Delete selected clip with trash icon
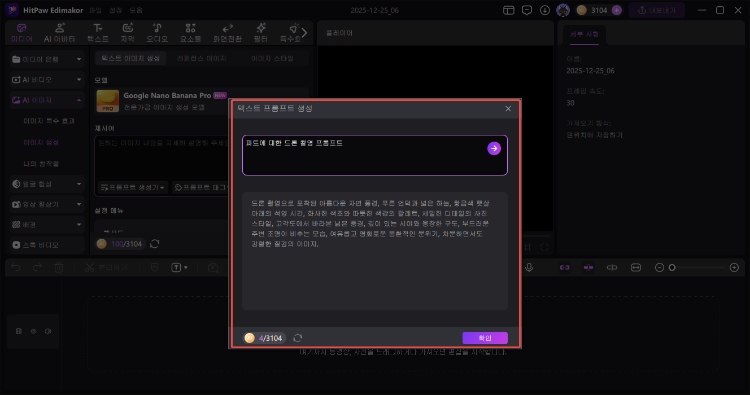This screenshot has width=750, height=395. tap(59, 268)
